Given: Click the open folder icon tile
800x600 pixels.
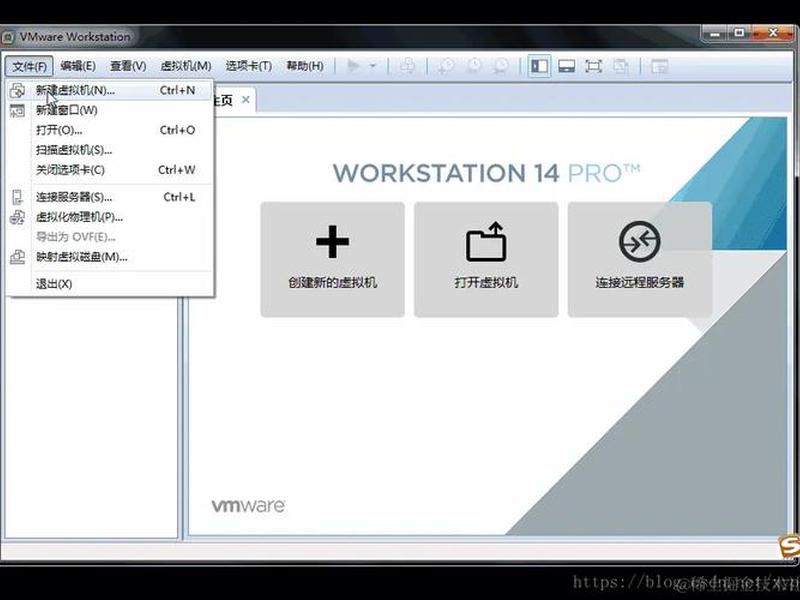Looking at the screenshot, I should pyautogui.click(x=486, y=241).
